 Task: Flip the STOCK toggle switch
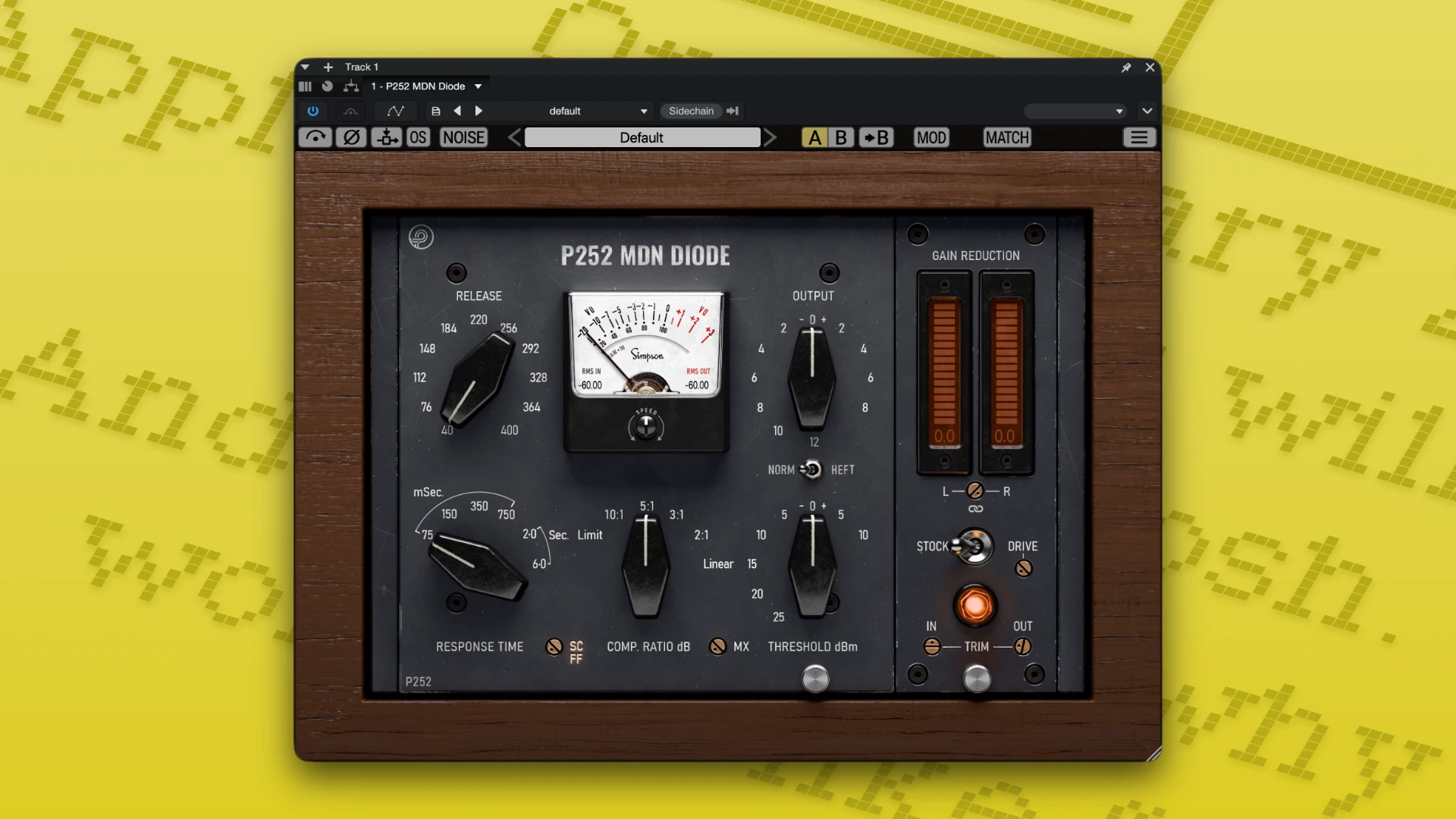pos(974,546)
